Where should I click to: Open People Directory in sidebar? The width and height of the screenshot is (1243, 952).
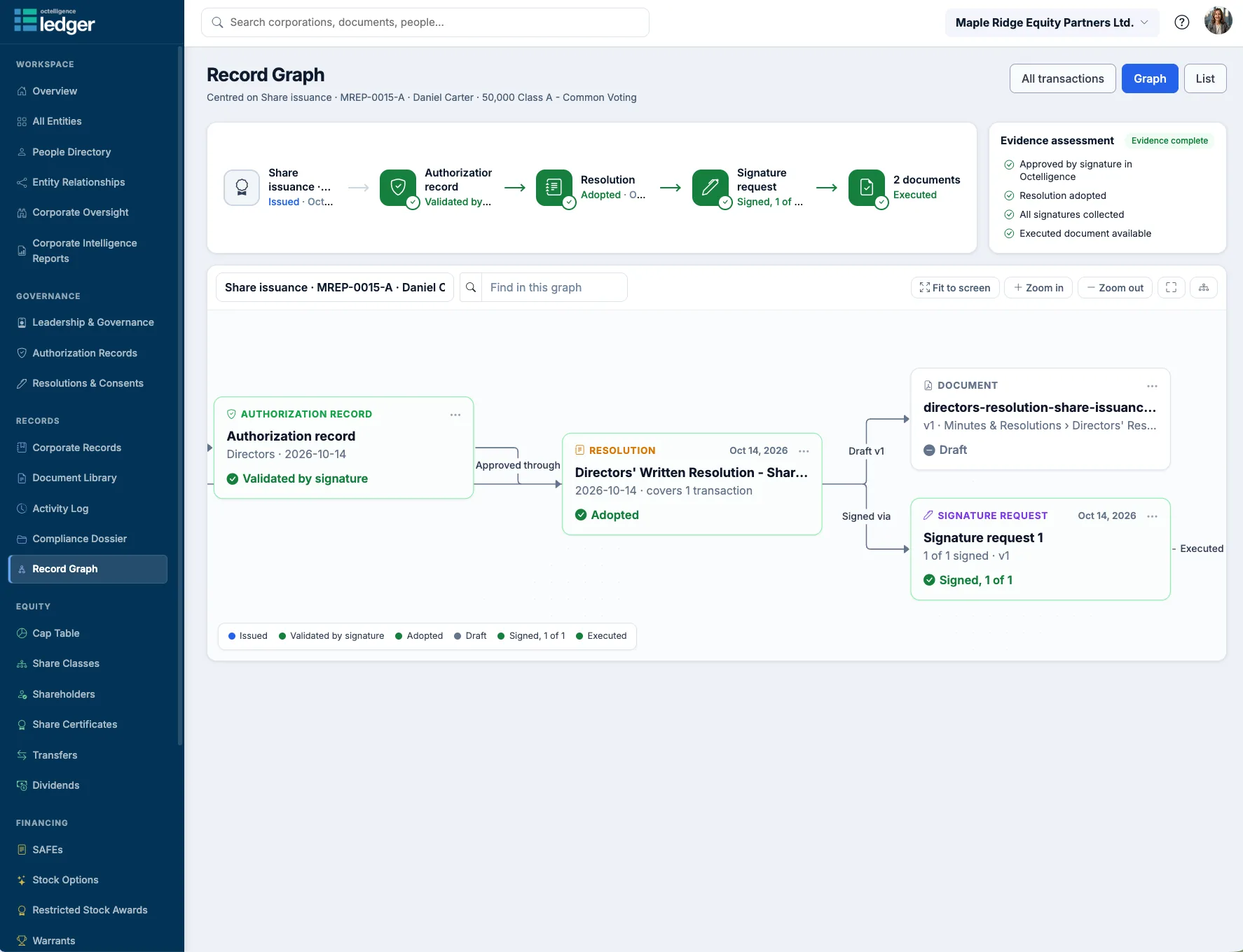[x=88, y=152]
